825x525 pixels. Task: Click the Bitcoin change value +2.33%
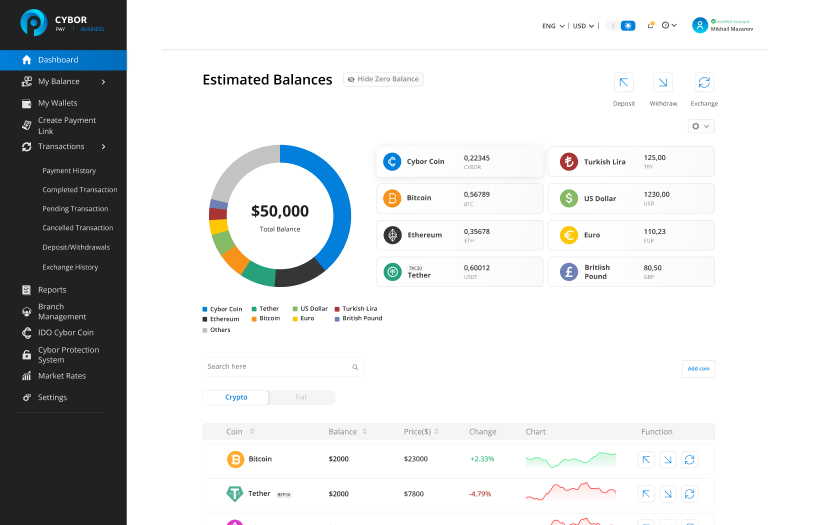pyautogui.click(x=482, y=459)
